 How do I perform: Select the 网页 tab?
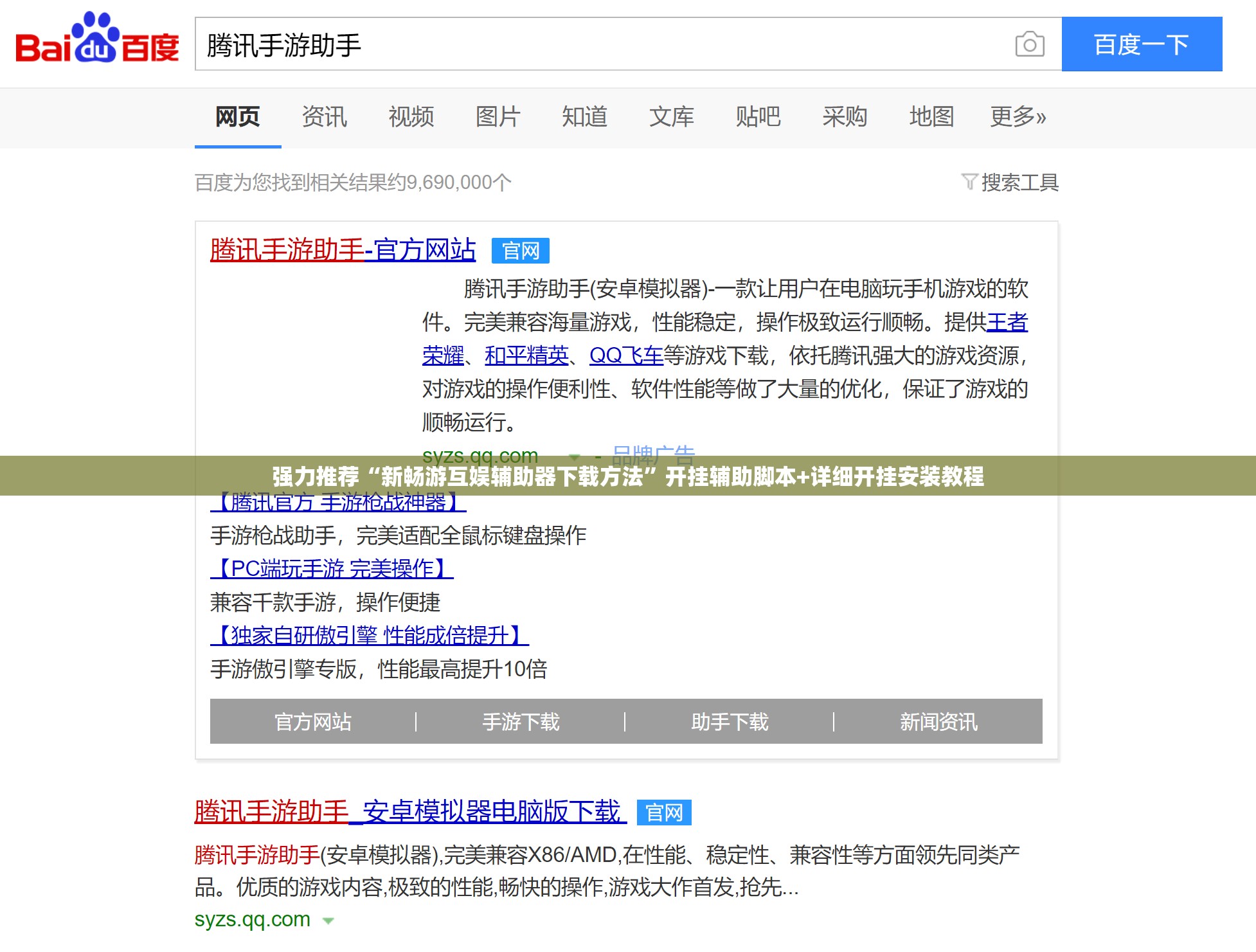[x=238, y=117]
